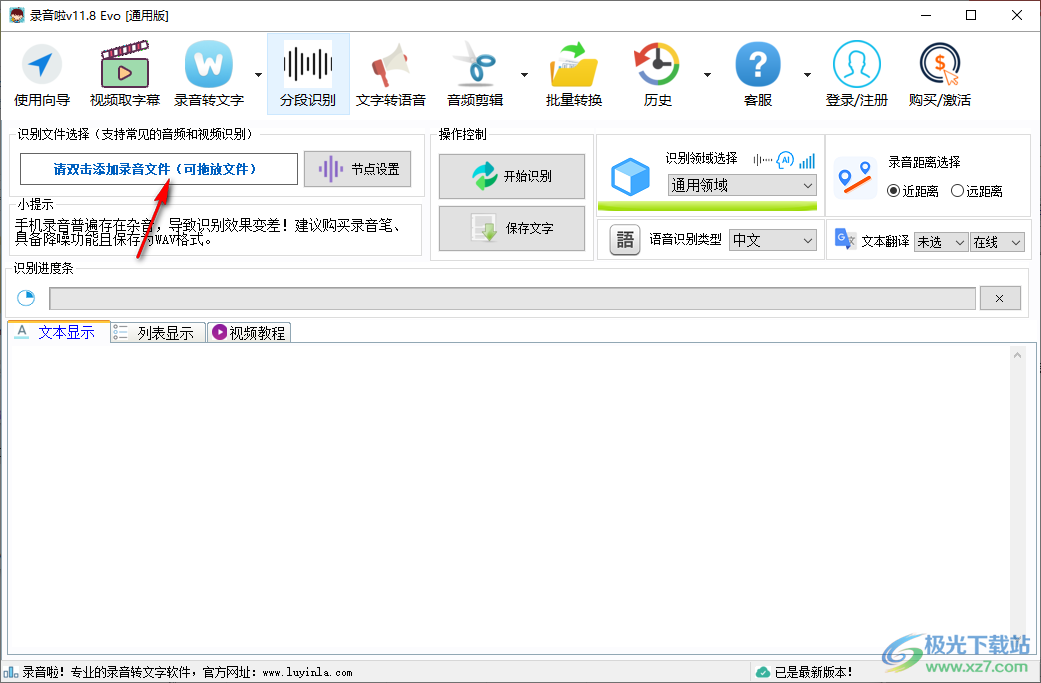Minimize the 录音啦 window
The width and height of the screenshot is (1041, 683).
click(926, 15)
